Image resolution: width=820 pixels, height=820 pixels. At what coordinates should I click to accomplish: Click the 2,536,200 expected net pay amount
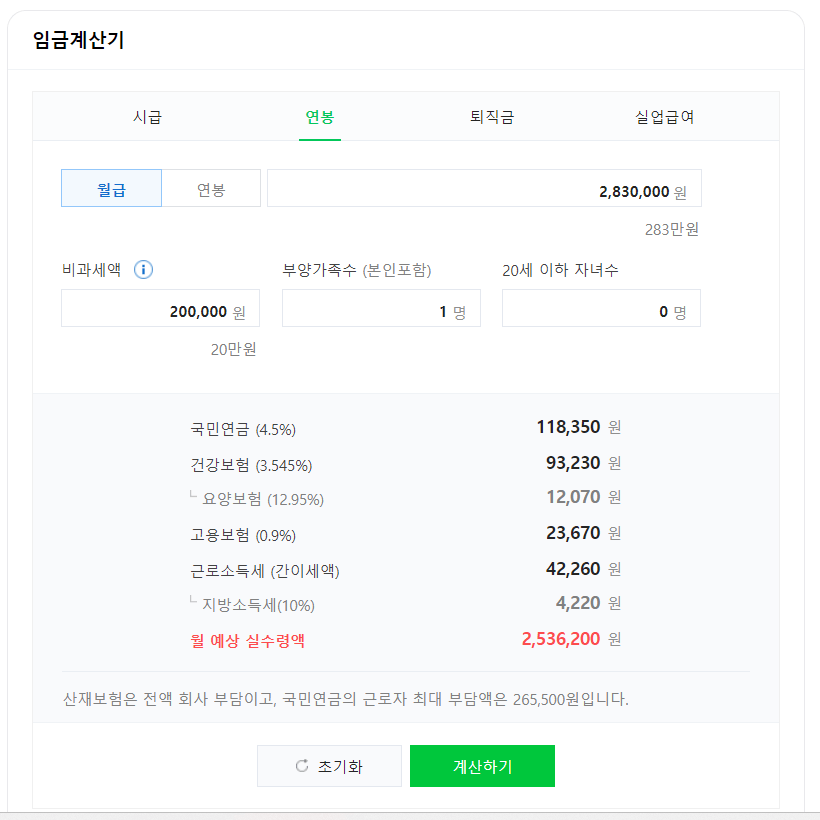561,639
